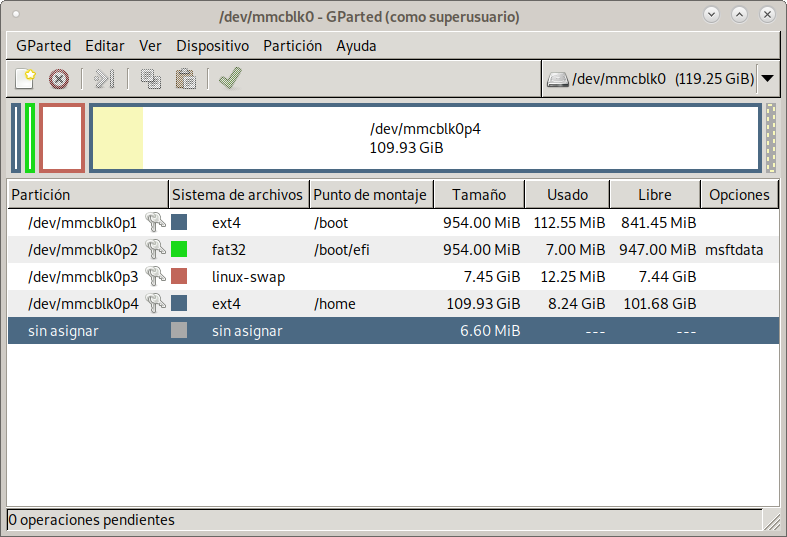Click the /home mount point cell

coord(335,304)
